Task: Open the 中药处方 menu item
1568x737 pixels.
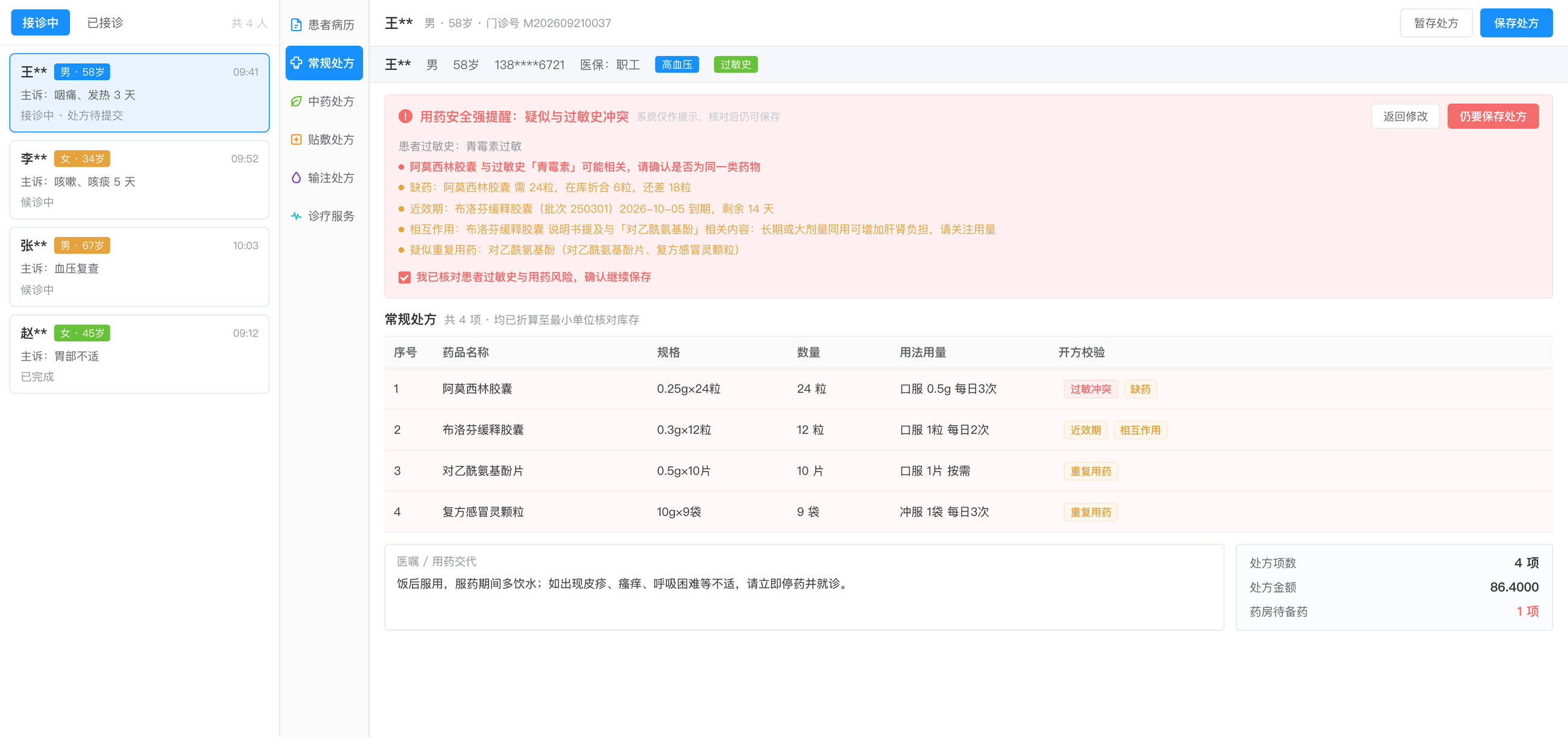Action: point(324,101)
